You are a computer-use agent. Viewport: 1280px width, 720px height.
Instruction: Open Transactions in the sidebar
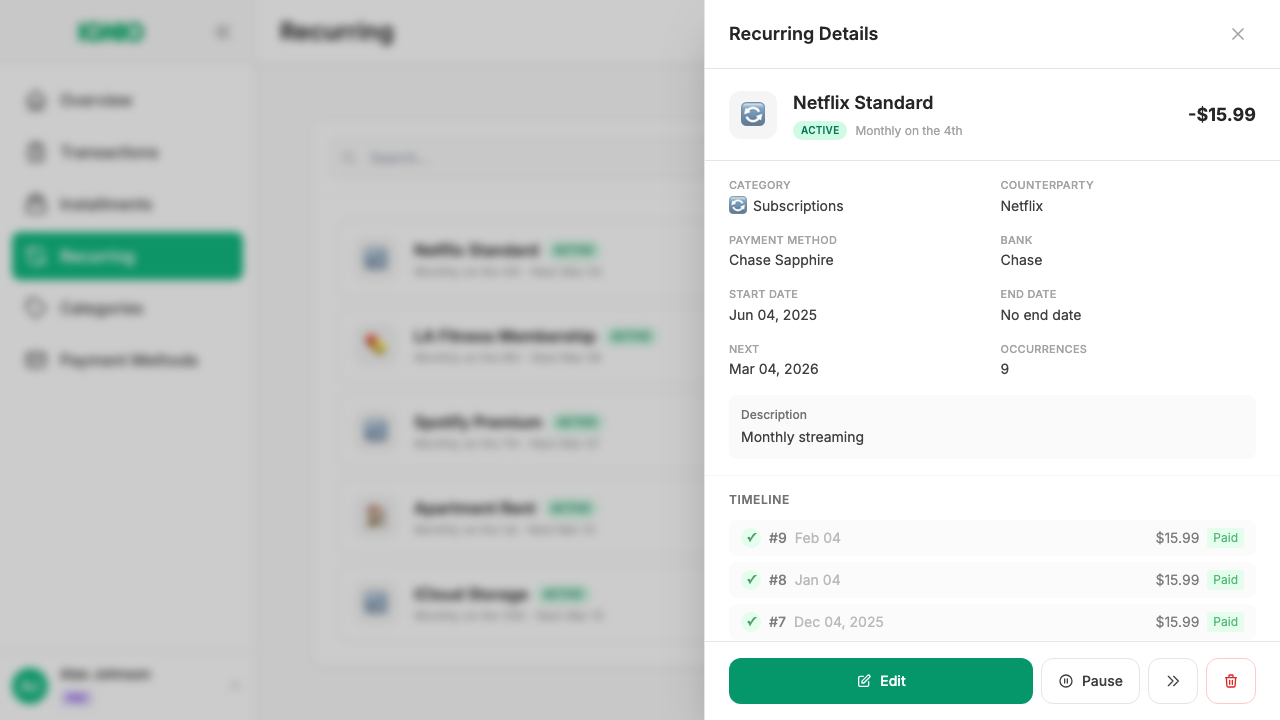[127, 152]
